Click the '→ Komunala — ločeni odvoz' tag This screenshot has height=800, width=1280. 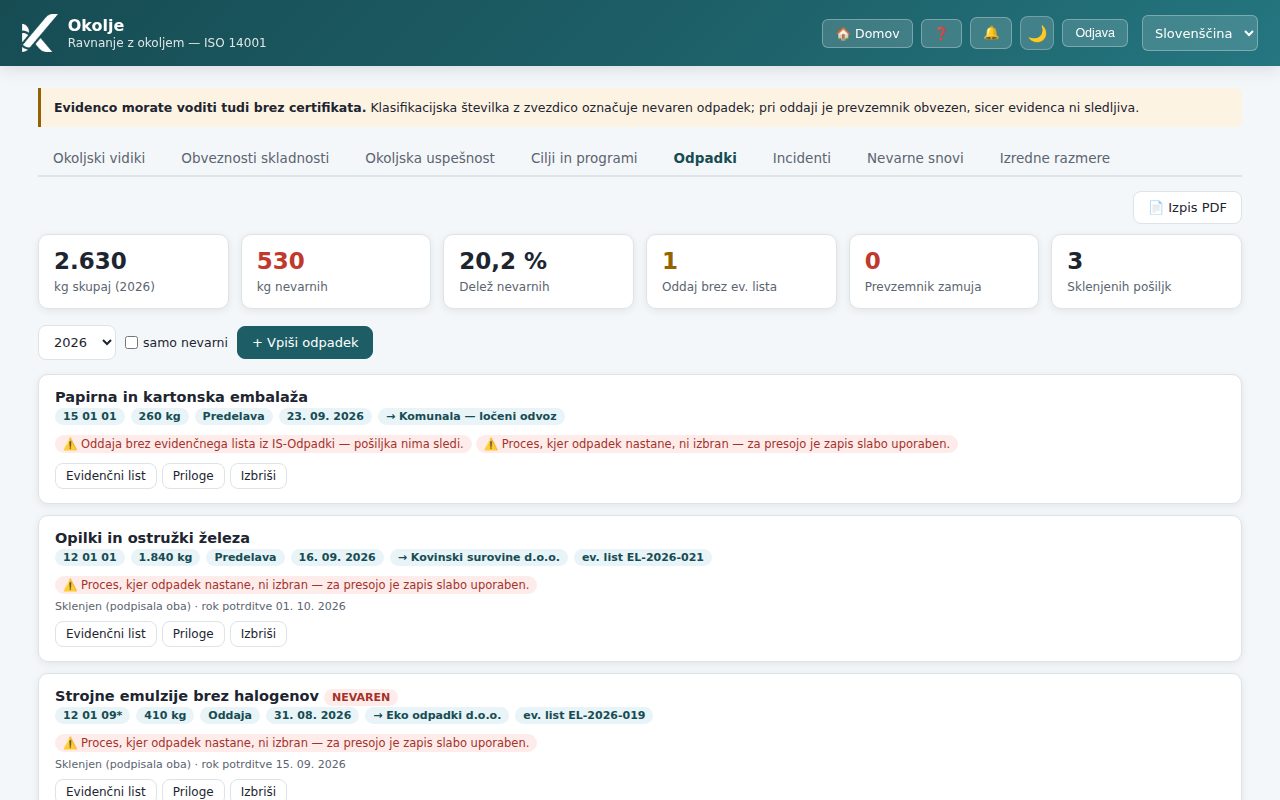coord(471,416)
